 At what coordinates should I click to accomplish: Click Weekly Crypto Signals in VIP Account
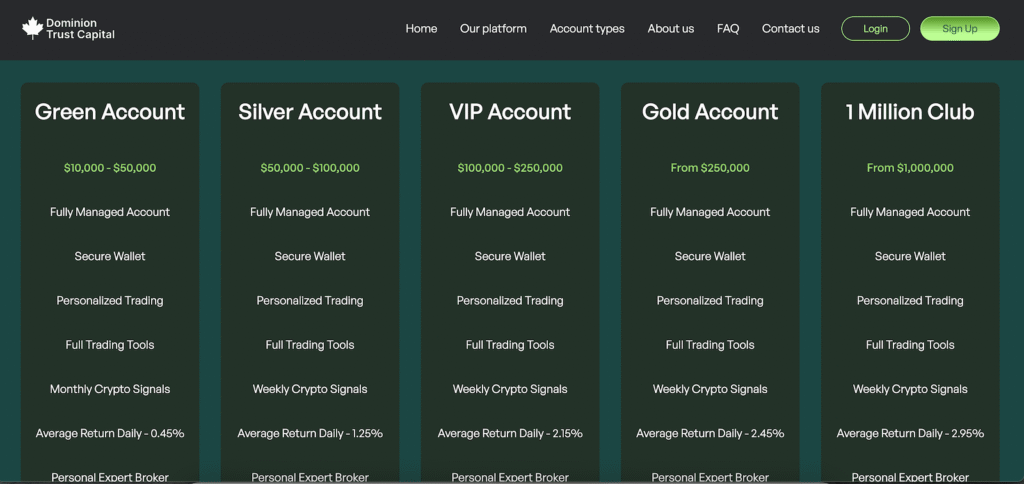pos(510,389)
